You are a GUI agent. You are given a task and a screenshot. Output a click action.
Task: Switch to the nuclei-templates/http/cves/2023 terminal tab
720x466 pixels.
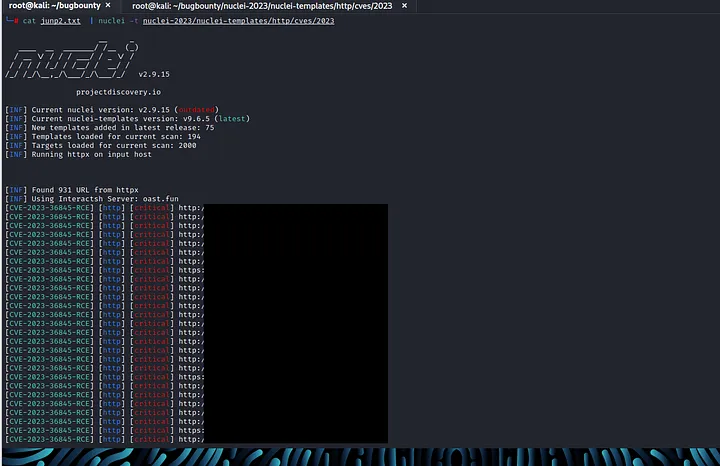pos(262,6)
